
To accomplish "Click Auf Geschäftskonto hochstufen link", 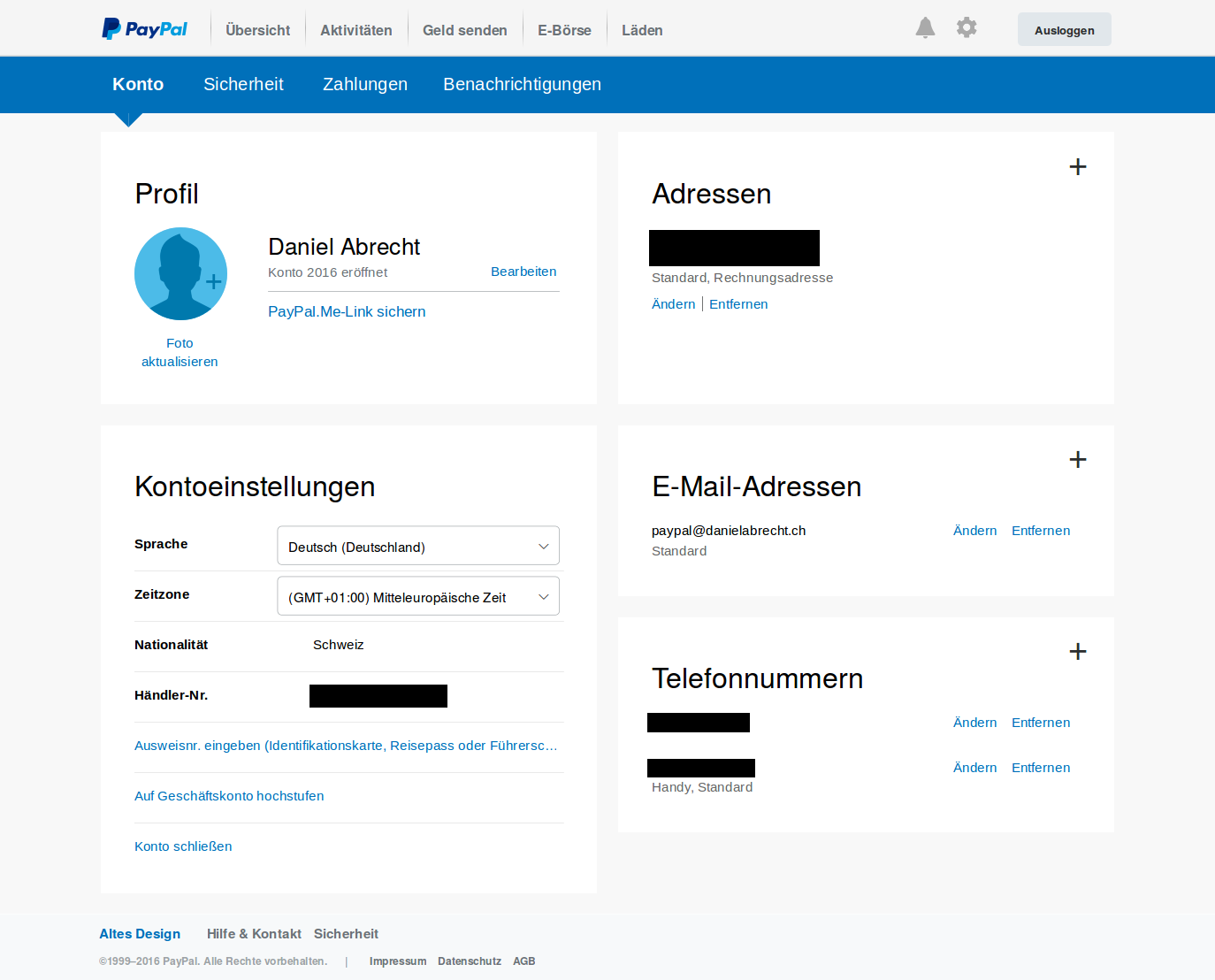I will pyautogui.click(x=229, y=796).
